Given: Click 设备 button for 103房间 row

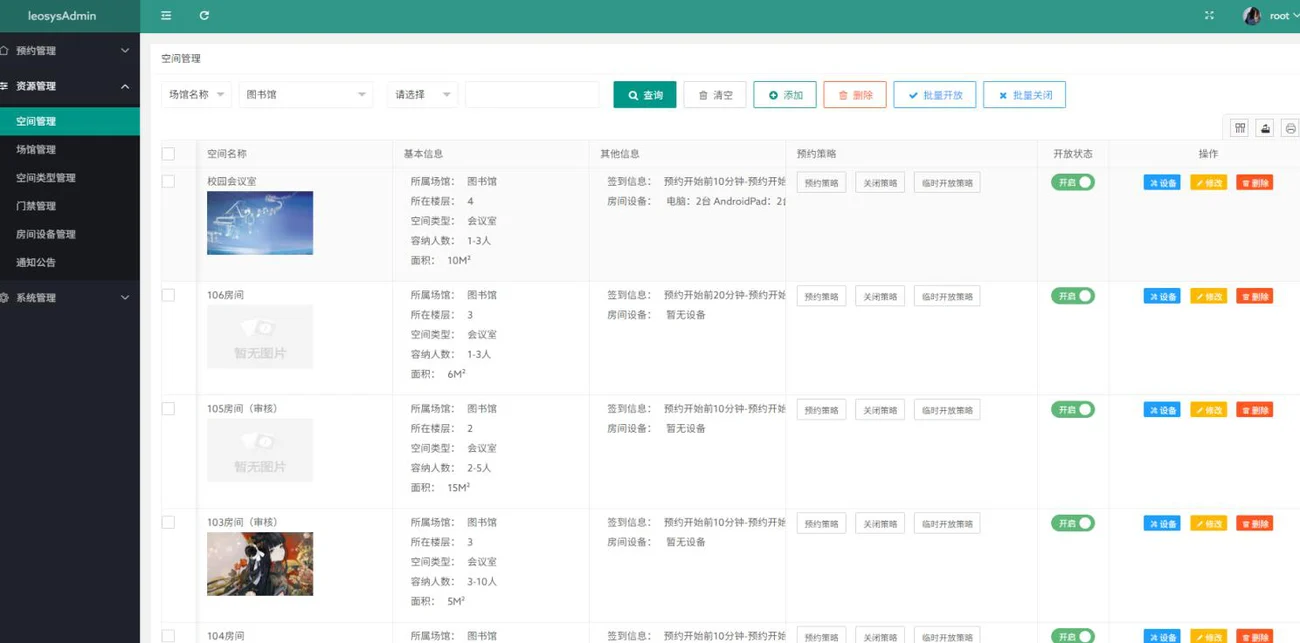Looking at the screenshot, I should [1162, 524].
